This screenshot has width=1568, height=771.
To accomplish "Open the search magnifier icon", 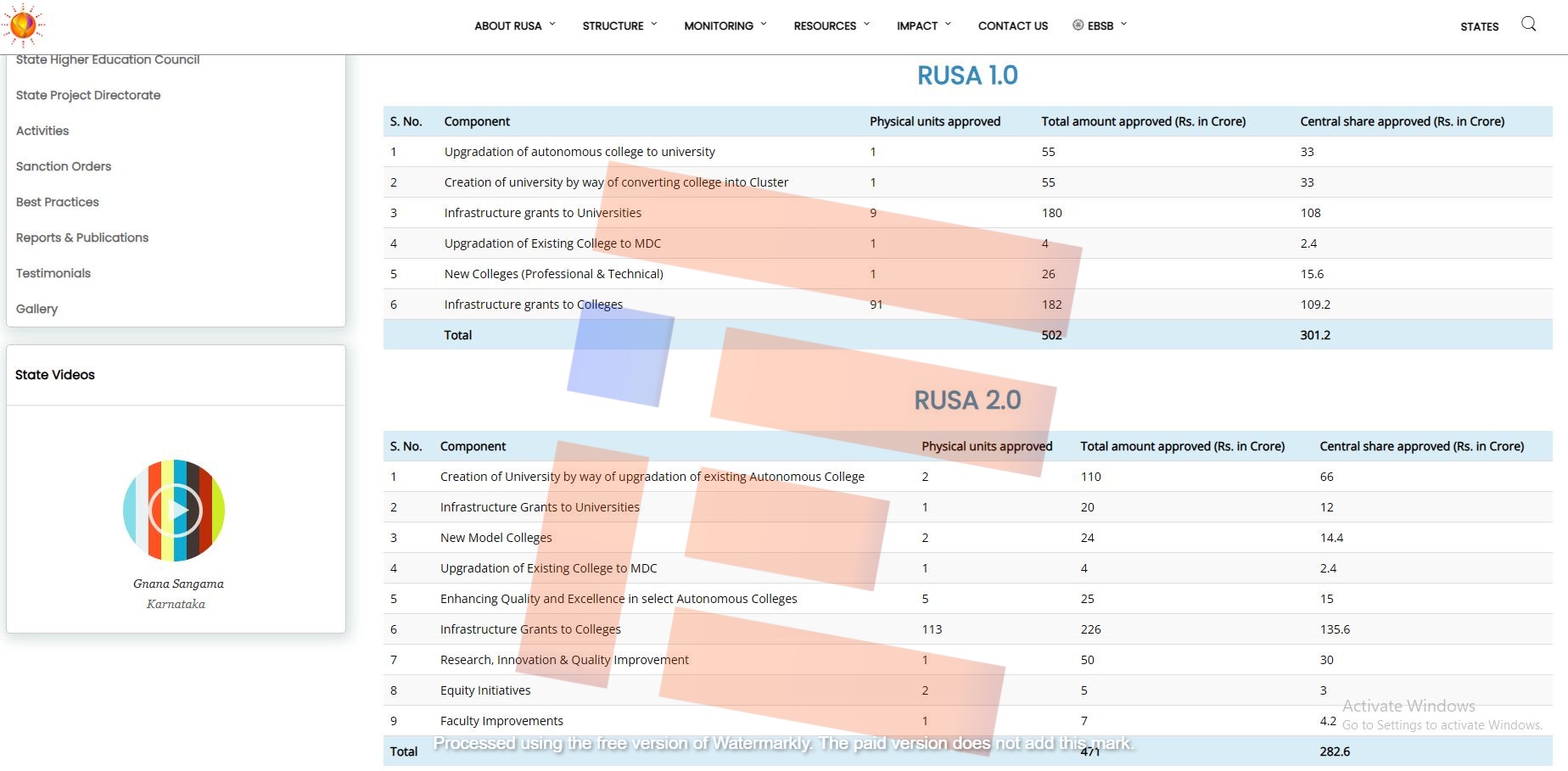I will (1528, 24).
